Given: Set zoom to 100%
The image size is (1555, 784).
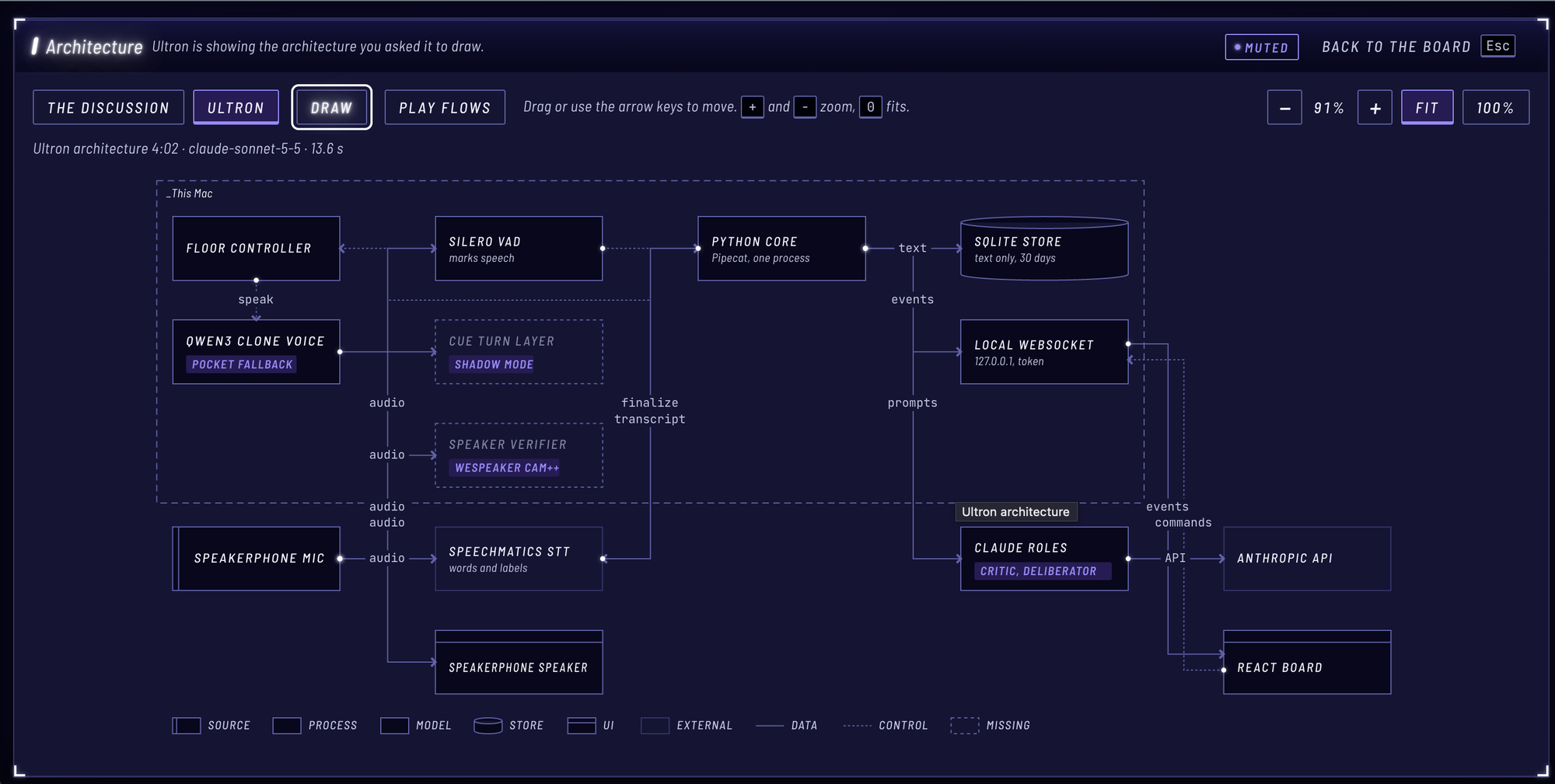Looking at the screenshot, I should click(1495, 107).
